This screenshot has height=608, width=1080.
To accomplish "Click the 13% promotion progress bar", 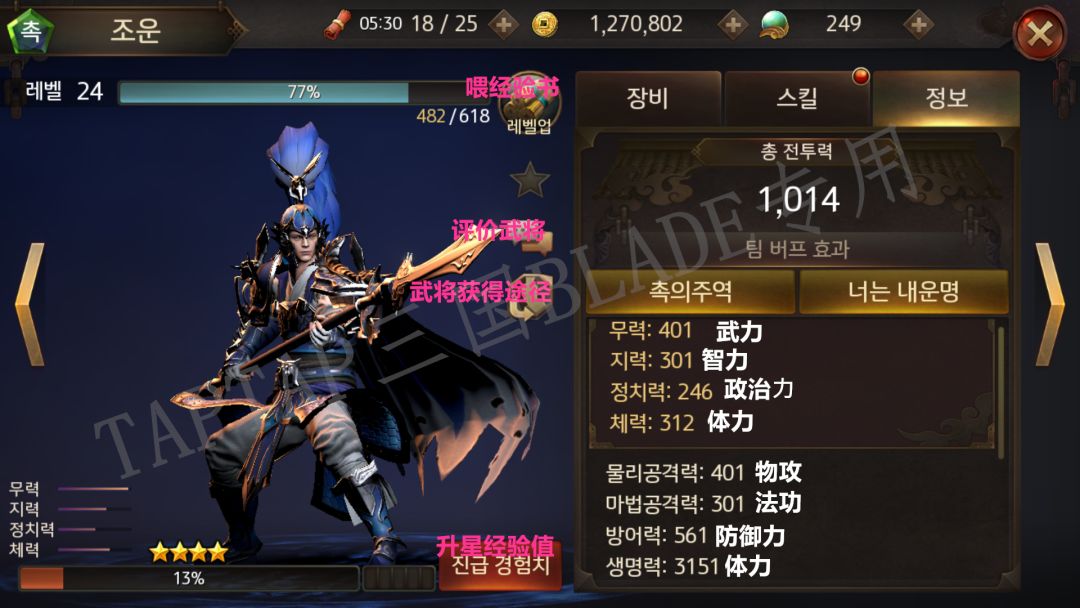I will [189, 578].
